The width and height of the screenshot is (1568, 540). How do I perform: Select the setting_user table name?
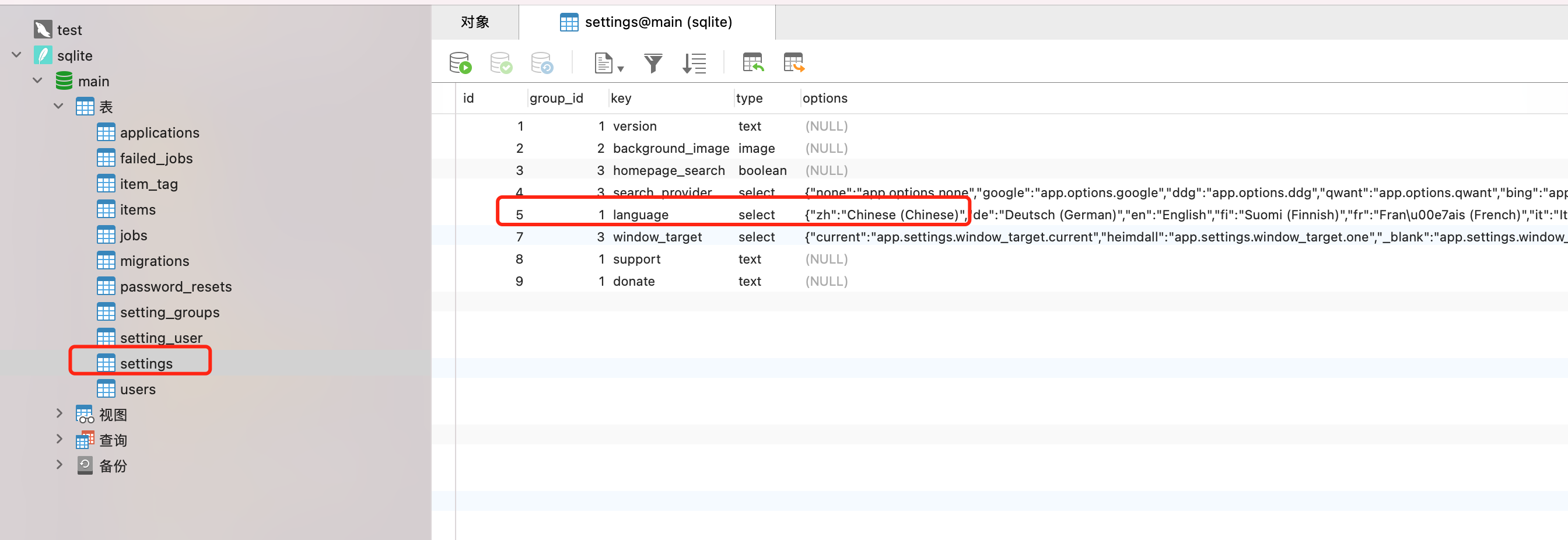(x=162, y=337)
